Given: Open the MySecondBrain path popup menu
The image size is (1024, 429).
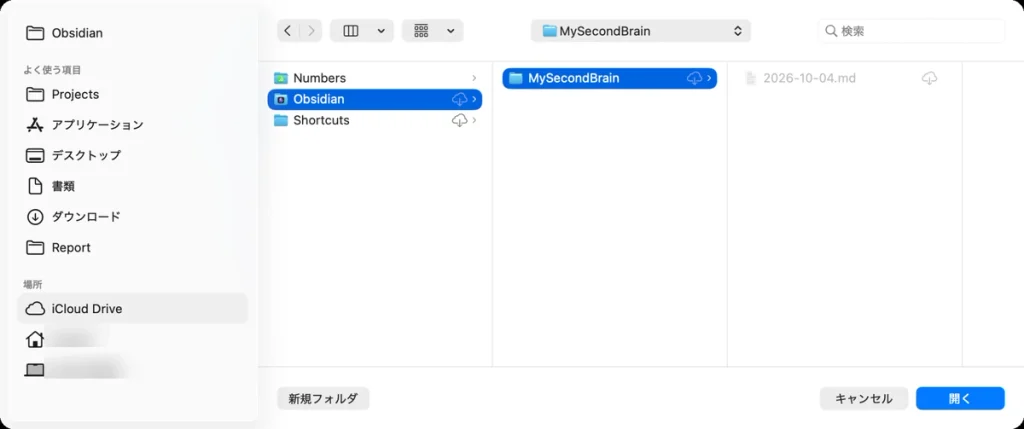Looking at the screenshot, I should coord(641,31).
